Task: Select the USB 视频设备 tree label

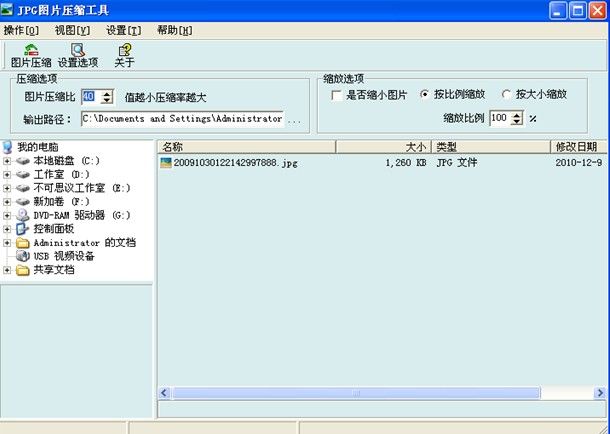Action: [x=64, y=256]
